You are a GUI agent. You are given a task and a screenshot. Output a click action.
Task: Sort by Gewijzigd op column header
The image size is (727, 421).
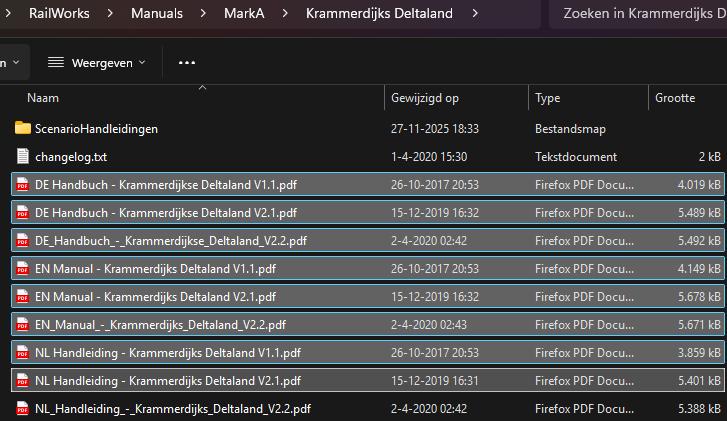click(425, 98)
